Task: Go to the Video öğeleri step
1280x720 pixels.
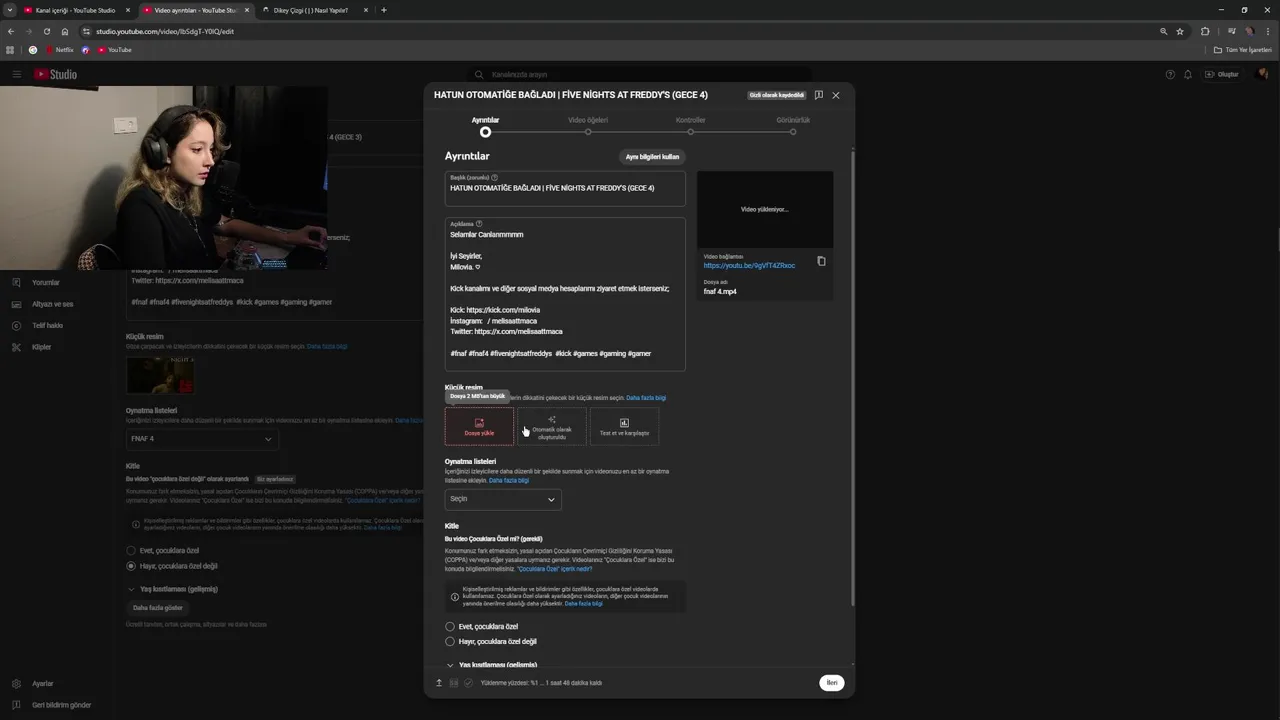Action: [x=588, y=126]
